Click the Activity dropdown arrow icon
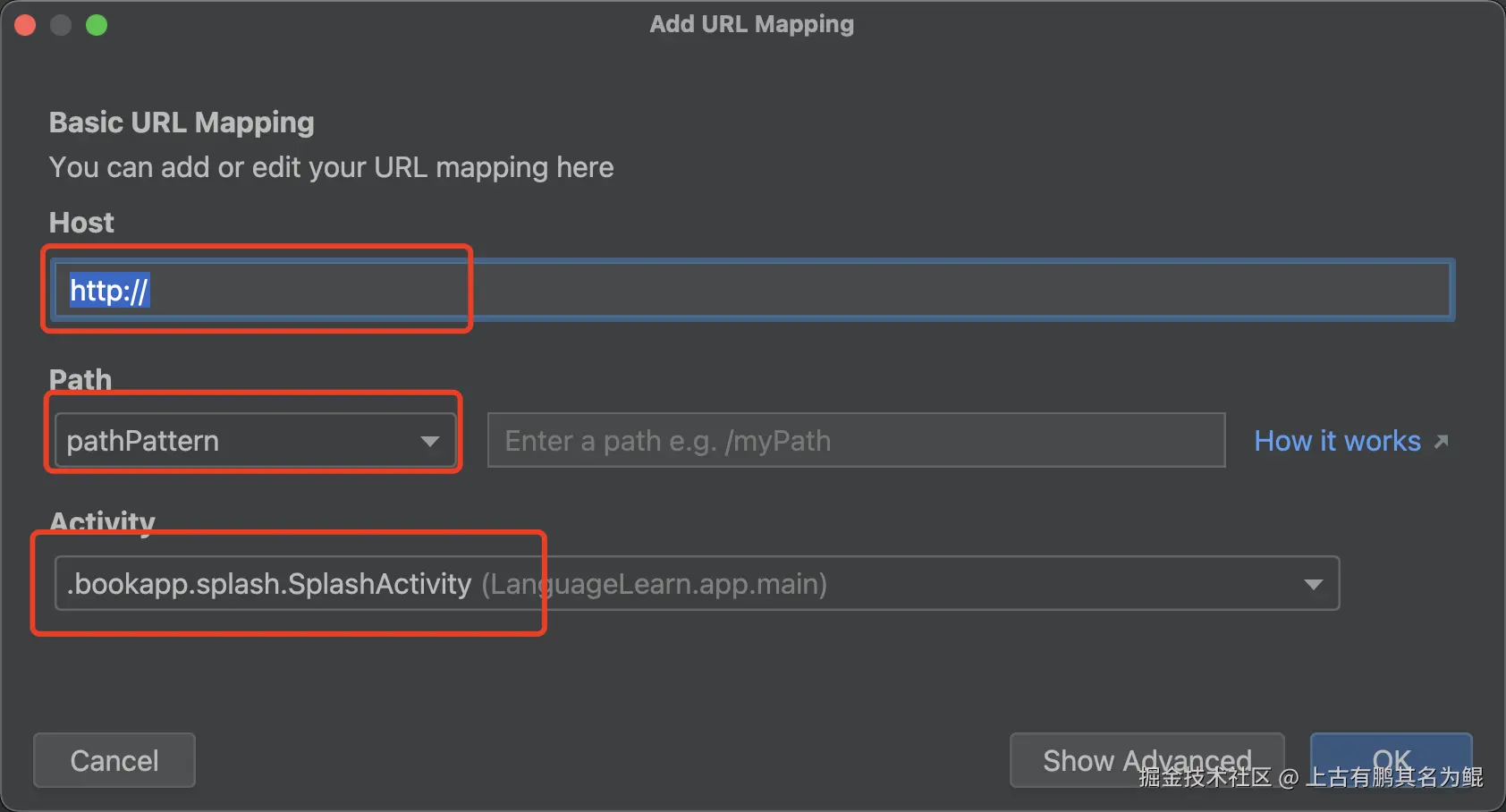Screen dimensions: 1506x812 1313,584
